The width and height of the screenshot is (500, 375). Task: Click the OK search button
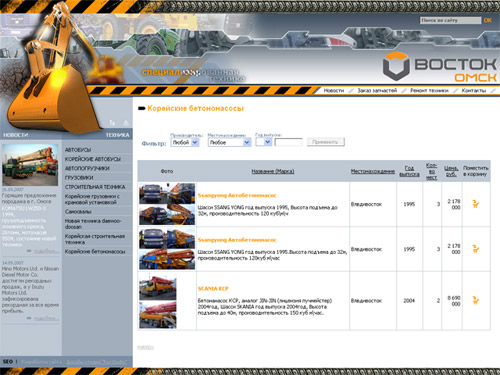(x=488, y=20)
